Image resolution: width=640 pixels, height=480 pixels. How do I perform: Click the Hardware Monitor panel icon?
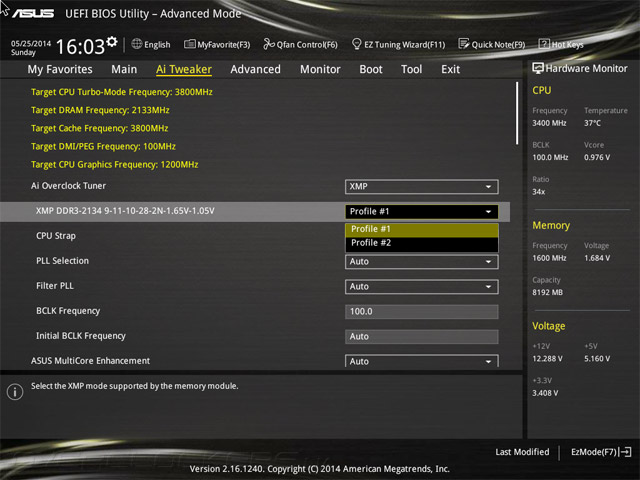tap(538, 68)
